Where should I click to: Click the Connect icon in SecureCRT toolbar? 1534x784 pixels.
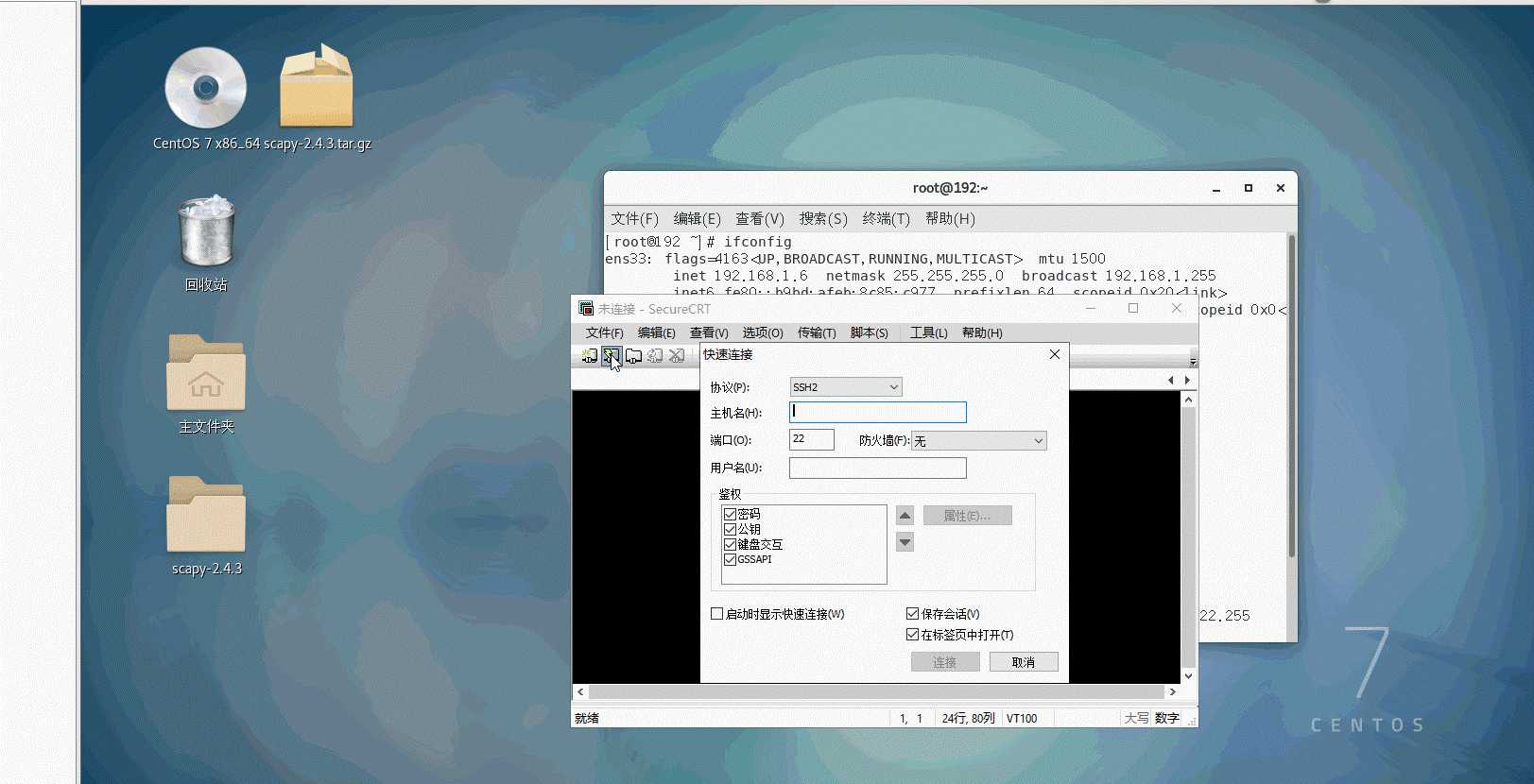(590, 356)
